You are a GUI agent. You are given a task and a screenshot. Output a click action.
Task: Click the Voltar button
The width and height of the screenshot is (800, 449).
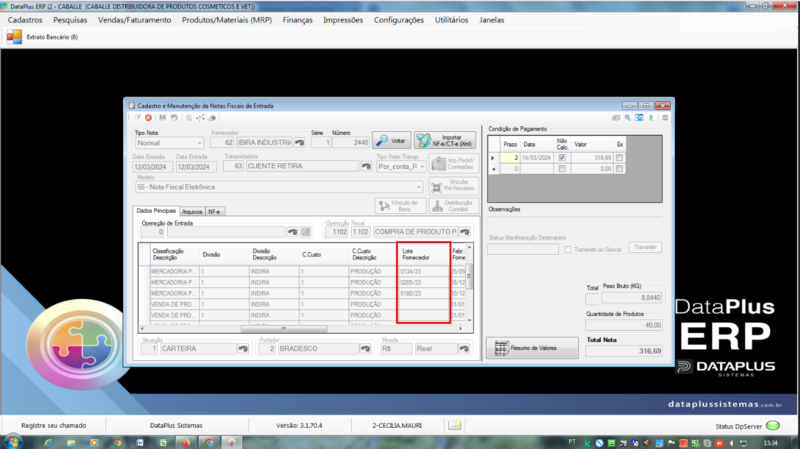(x=392, y=141)
